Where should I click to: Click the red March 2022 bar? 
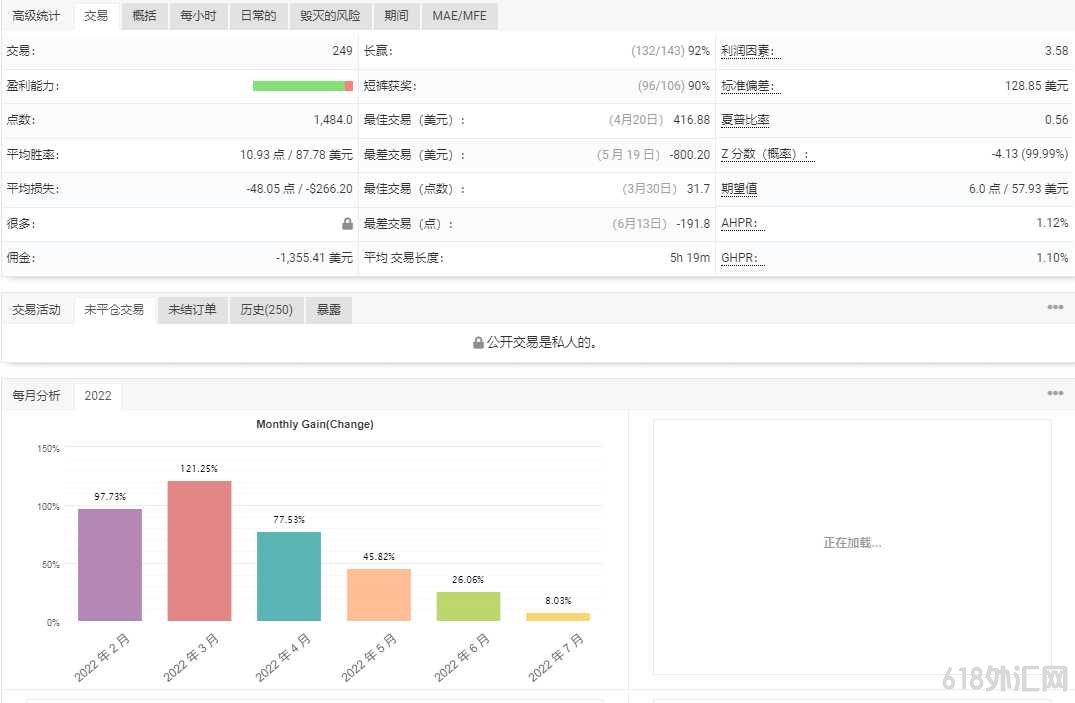pyautogui.click(x=199, y=551)
